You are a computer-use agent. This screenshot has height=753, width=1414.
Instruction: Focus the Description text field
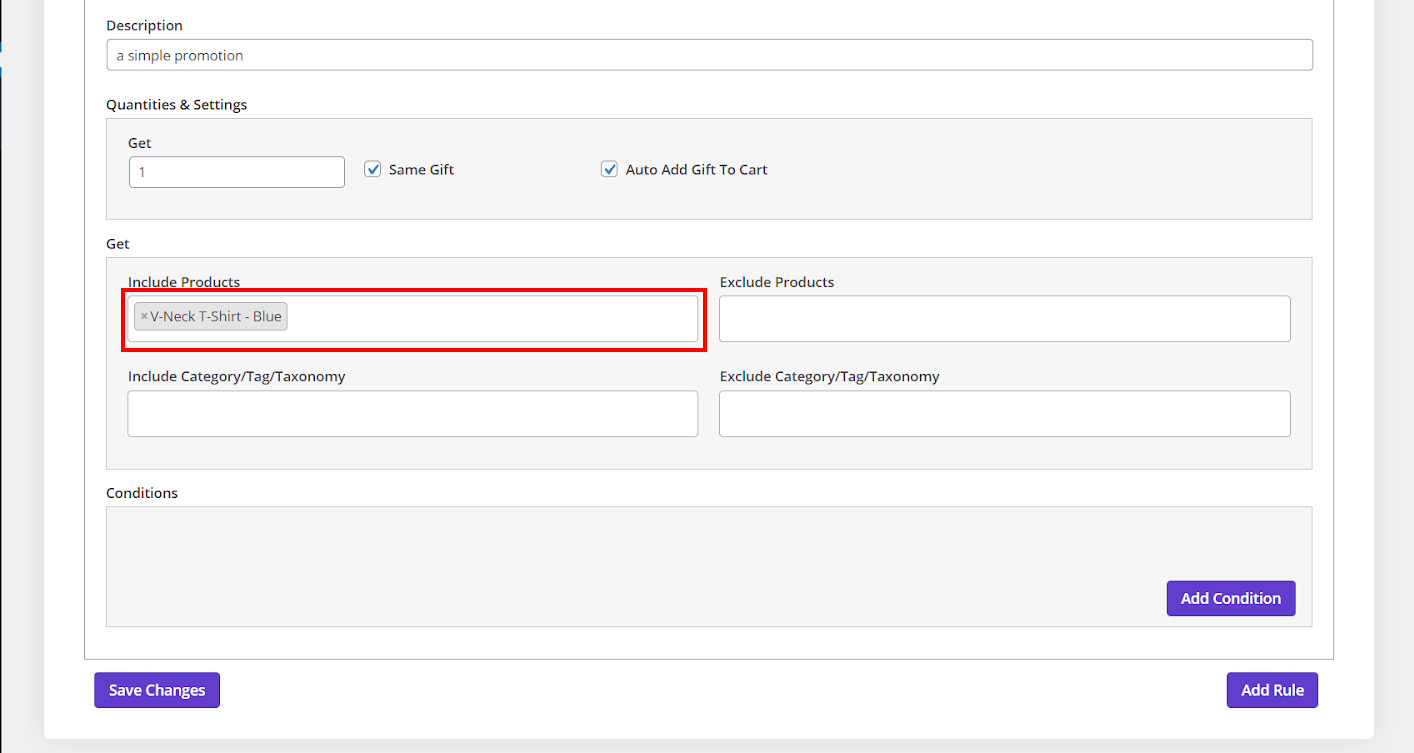pyautogui.click(x=709, y=55)
